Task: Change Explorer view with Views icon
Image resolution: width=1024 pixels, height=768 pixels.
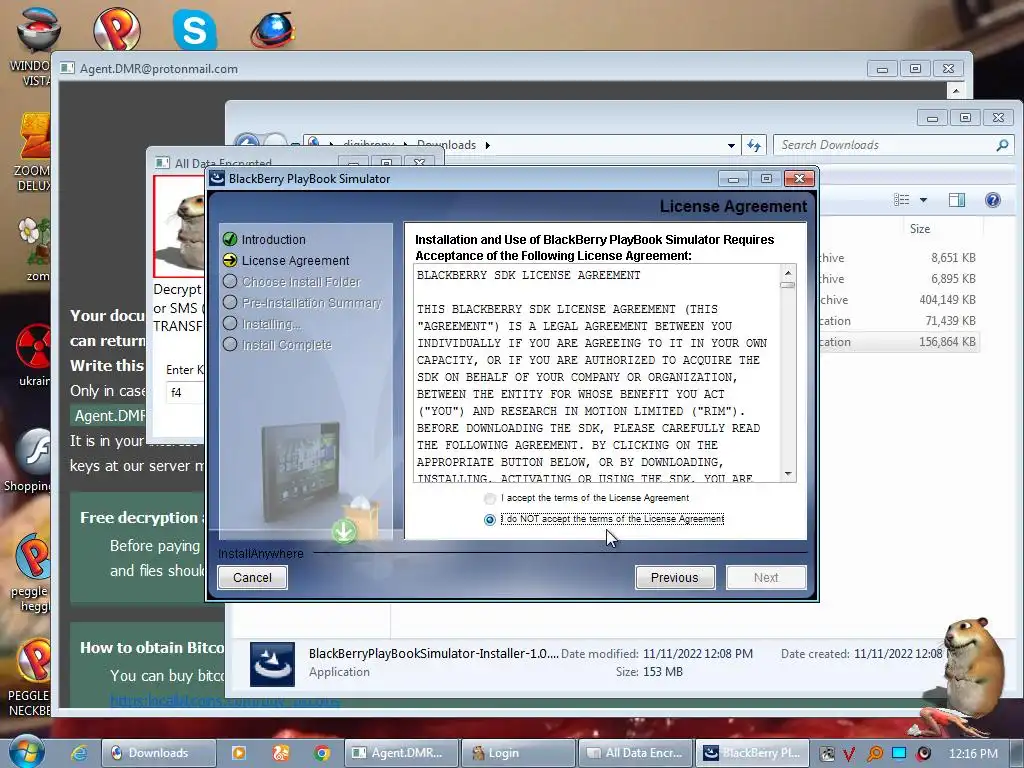Action: tap(902, 200)
